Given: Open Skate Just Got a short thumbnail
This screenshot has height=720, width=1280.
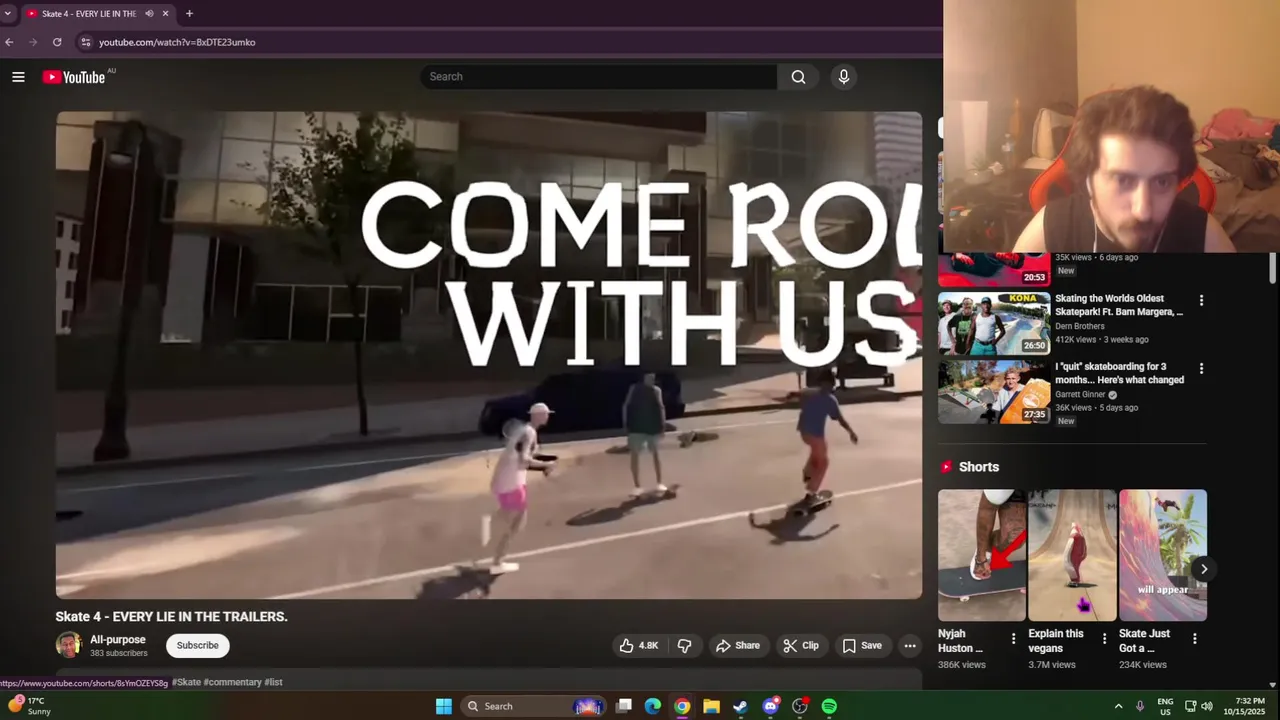Looking at the screenshot, I should coord(1163,555).
